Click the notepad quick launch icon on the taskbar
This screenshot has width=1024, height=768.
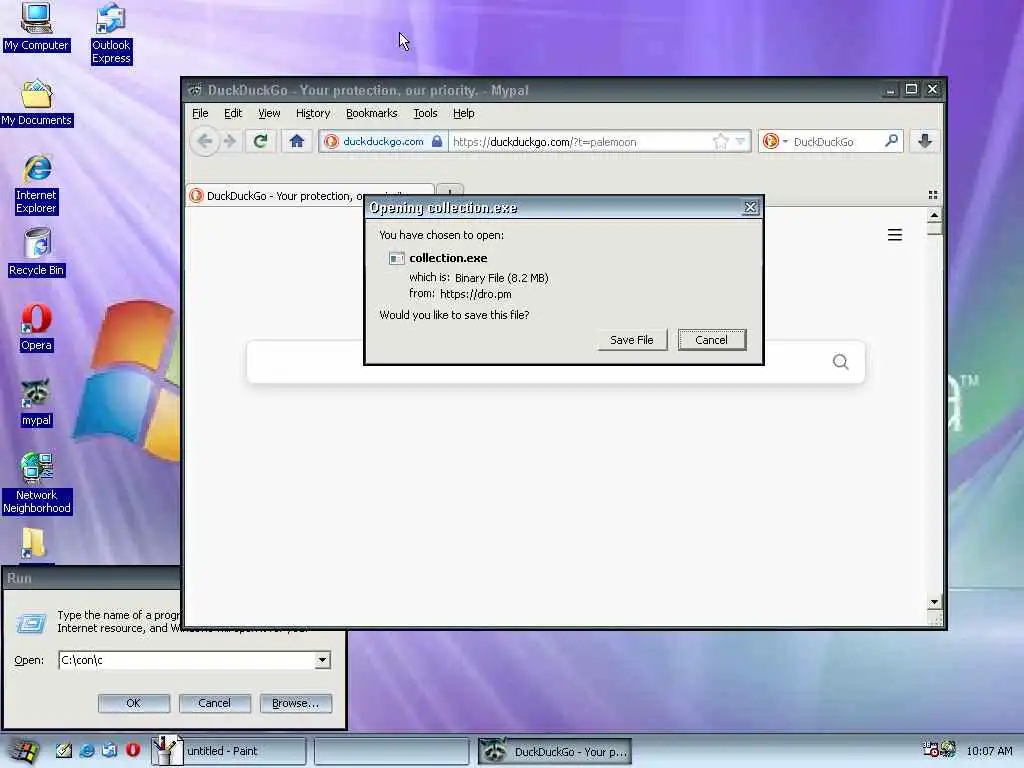coord(63,750)
